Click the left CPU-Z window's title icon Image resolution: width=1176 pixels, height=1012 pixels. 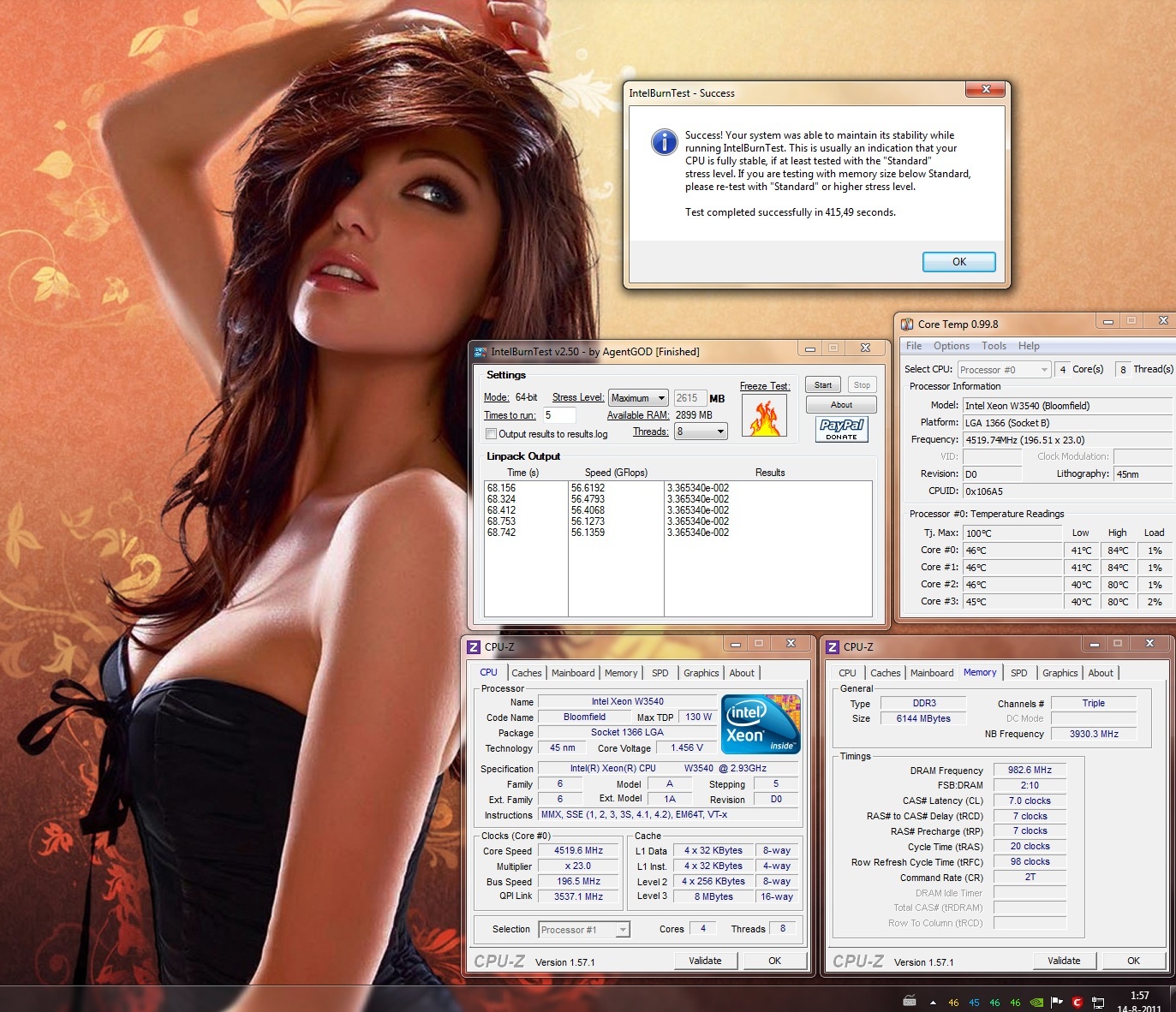click(474, 647)
